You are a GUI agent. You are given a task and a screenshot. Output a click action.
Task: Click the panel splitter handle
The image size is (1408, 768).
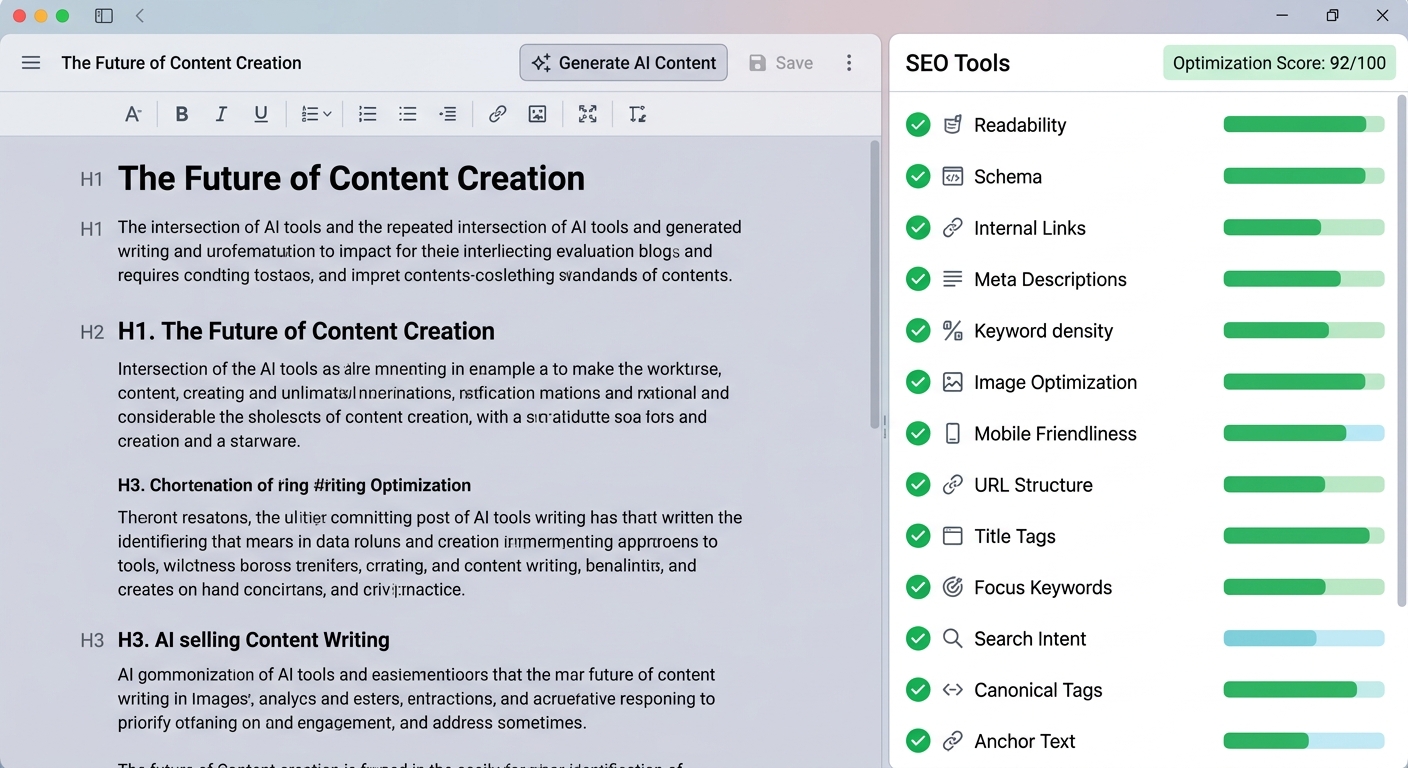point(885,427)
